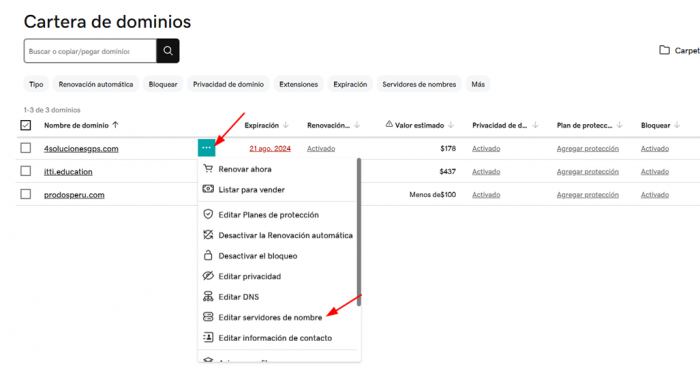Sort by Privacidad de dominio column arrow
This screenshot has width=700, height=371.
tap(535, 125)
